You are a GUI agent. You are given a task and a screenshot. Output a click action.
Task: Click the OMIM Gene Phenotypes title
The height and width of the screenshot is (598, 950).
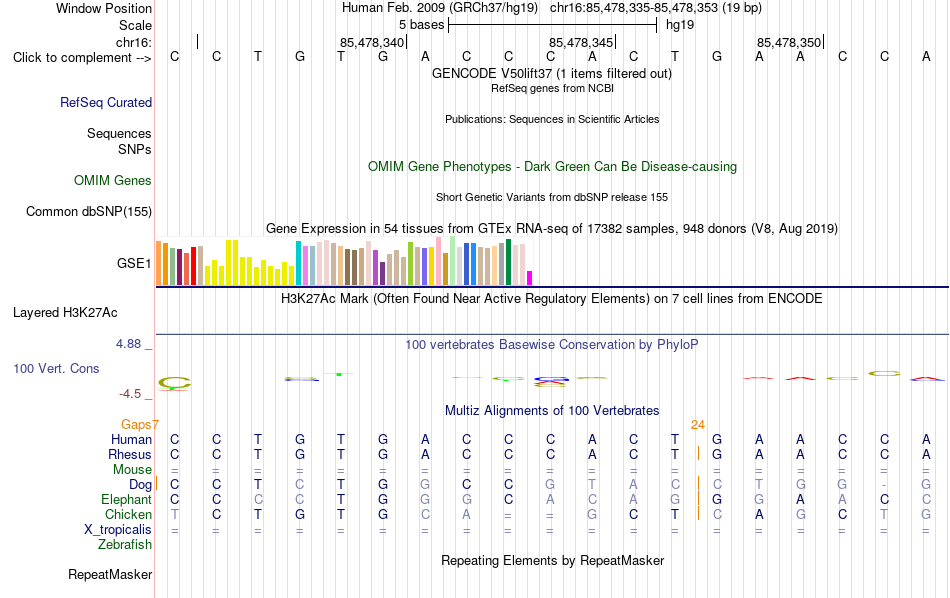coord(552,167)
